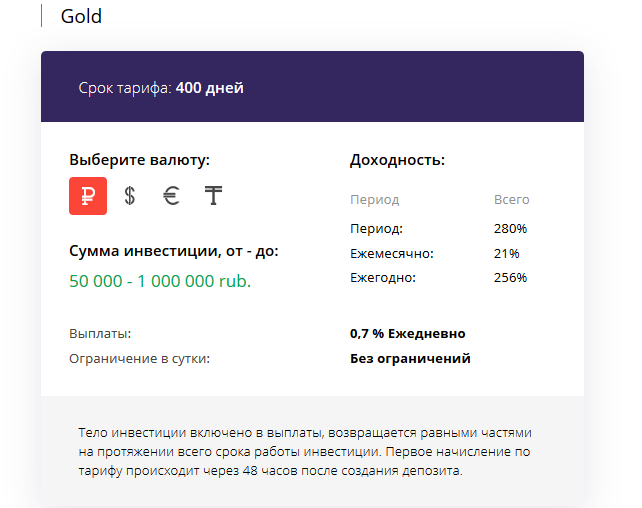The image size is (642, 508).
Task: Click the Без ограничений value
Action: [x=410, y=358]
